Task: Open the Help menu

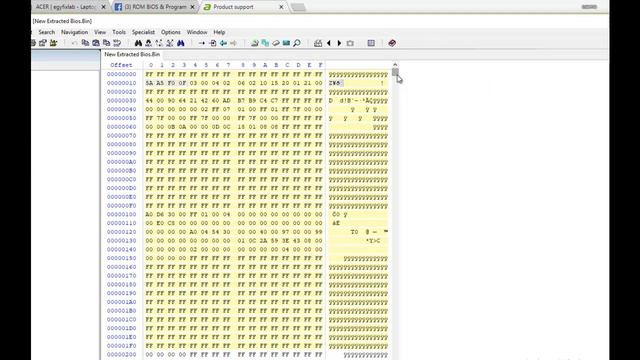Action: [219, 32]
